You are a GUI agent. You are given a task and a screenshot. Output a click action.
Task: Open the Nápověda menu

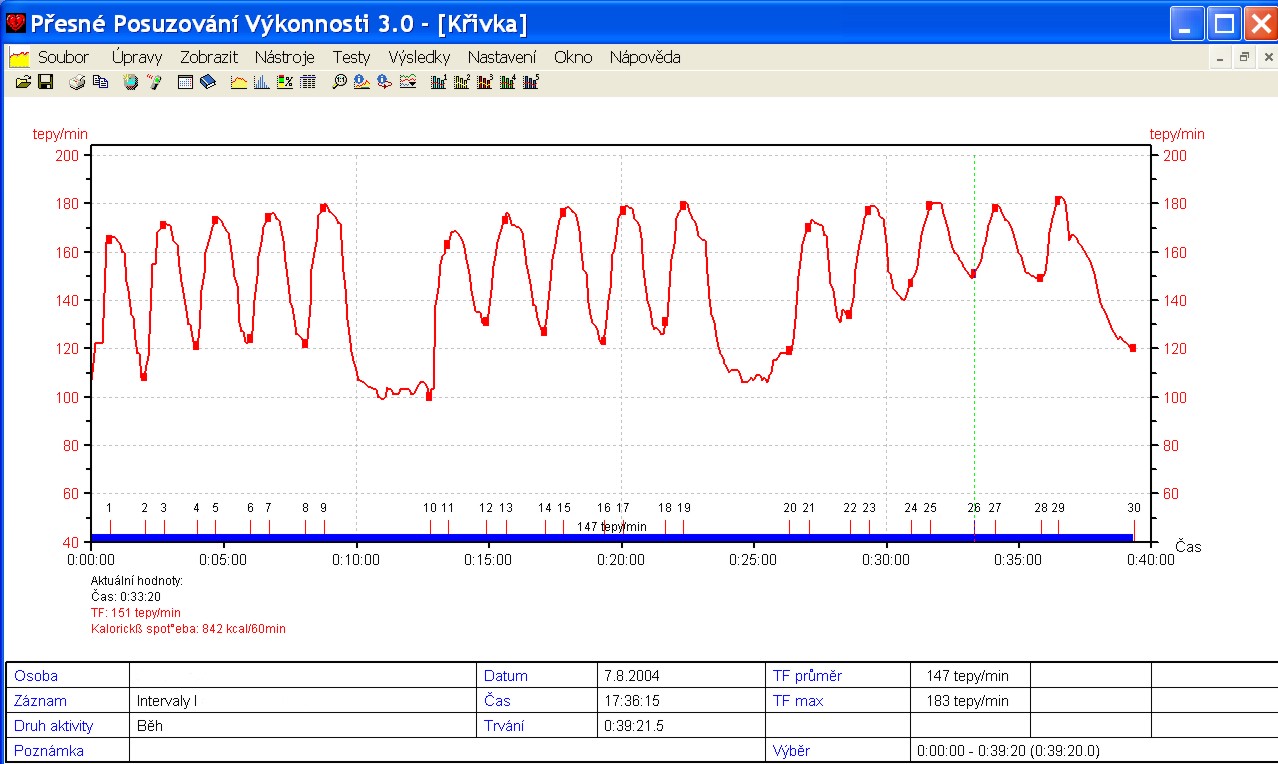[x=645, y=58]
